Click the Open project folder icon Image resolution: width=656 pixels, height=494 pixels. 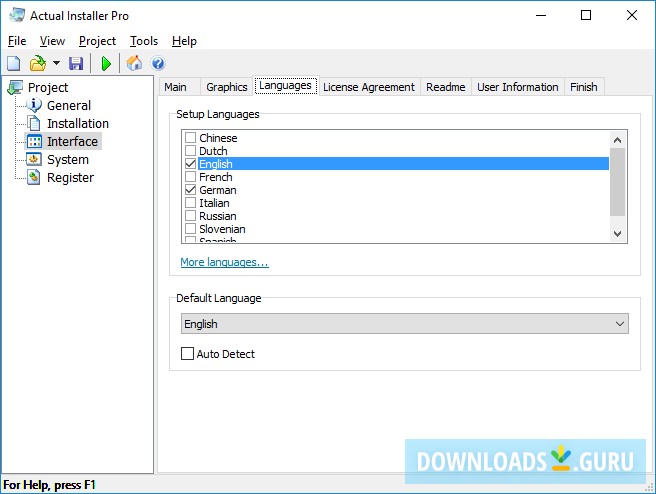(x=37, y=64)
